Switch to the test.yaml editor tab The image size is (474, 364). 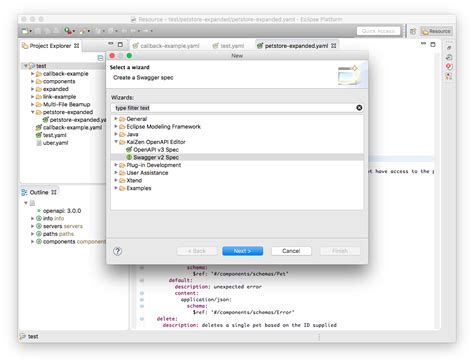point(228,46)
